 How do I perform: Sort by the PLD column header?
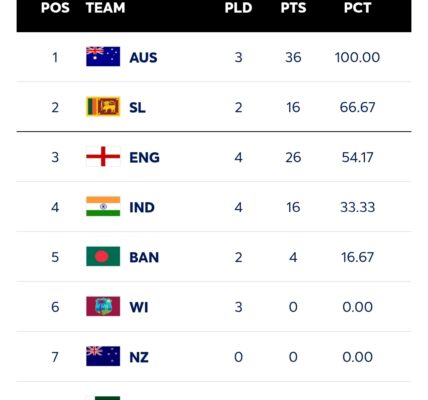coord(238,8)
